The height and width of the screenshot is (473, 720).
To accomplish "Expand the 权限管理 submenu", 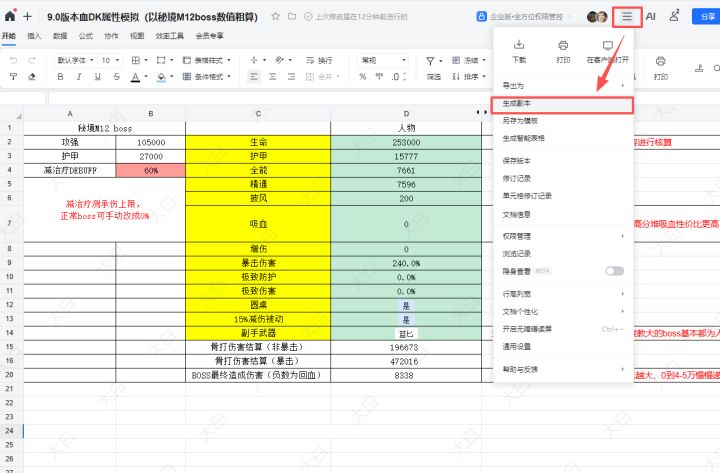I will pyautogui.click(x=563, y=236).
